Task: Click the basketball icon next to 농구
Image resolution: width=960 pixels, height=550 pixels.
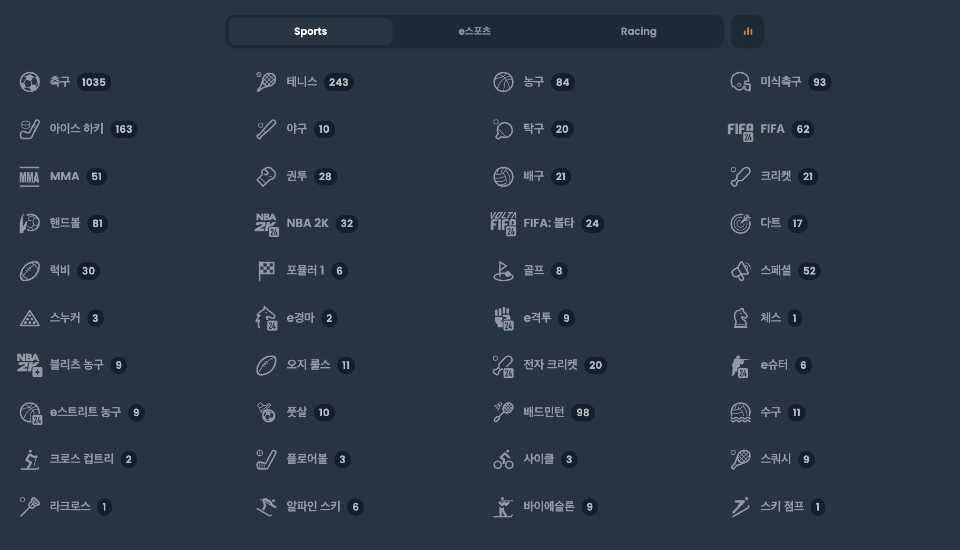Action: (503, 82)
